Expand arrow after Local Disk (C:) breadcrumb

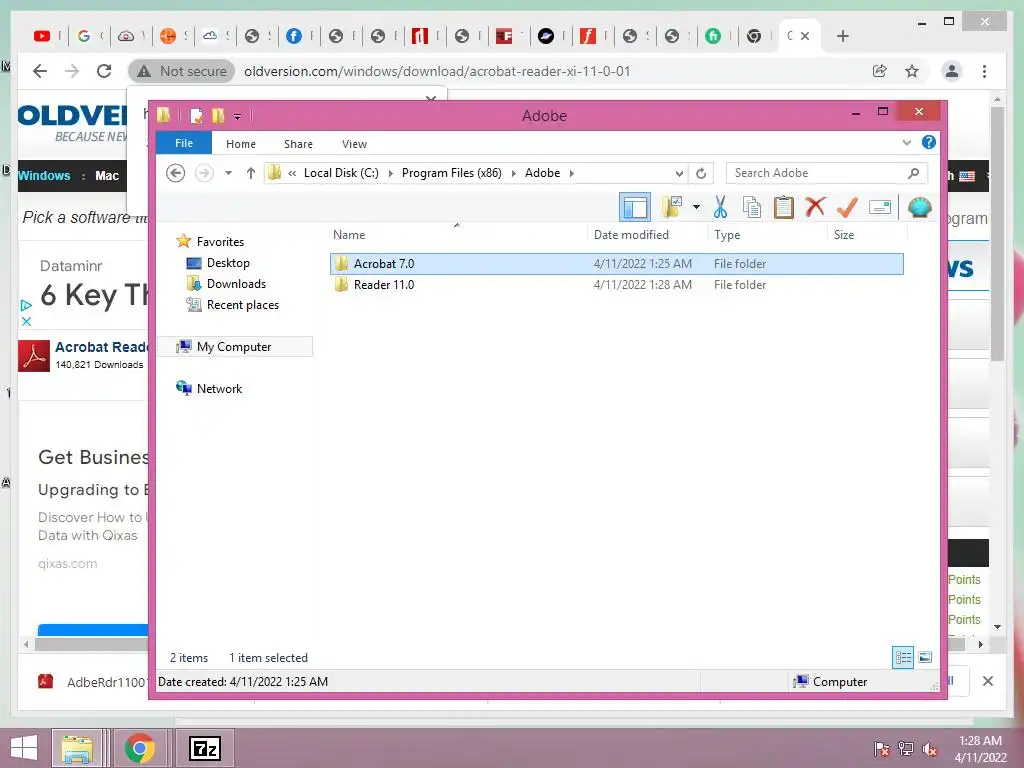pyautogui.click(x=391, y=173)
